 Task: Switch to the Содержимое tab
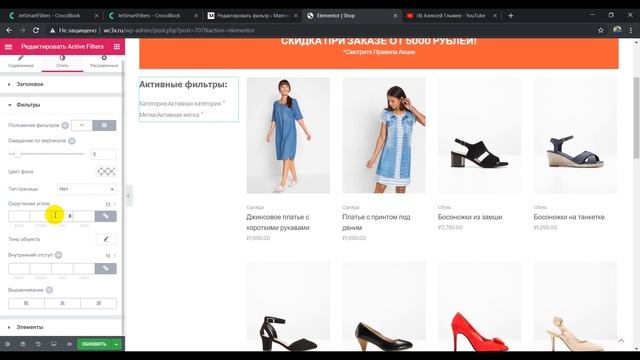[x=21, y=62]
